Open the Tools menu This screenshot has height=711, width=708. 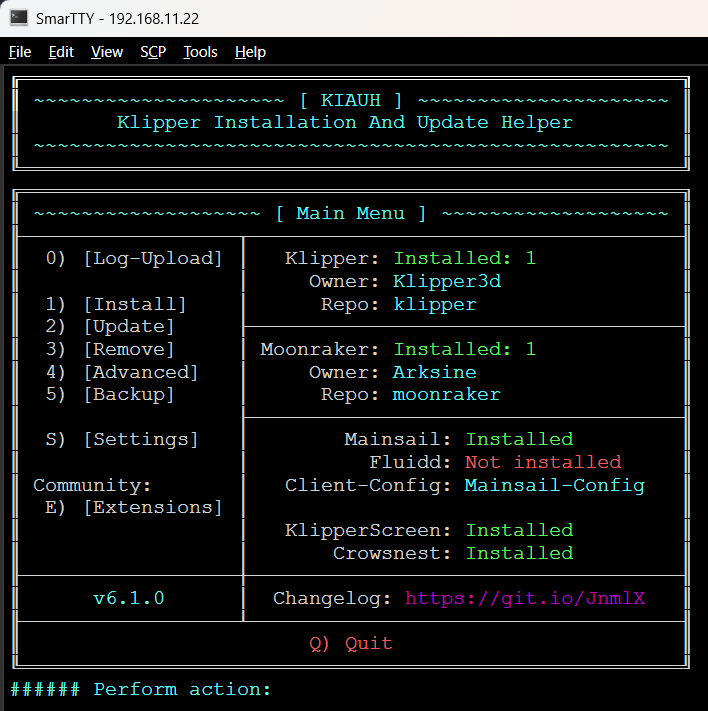tap(200, 52)
